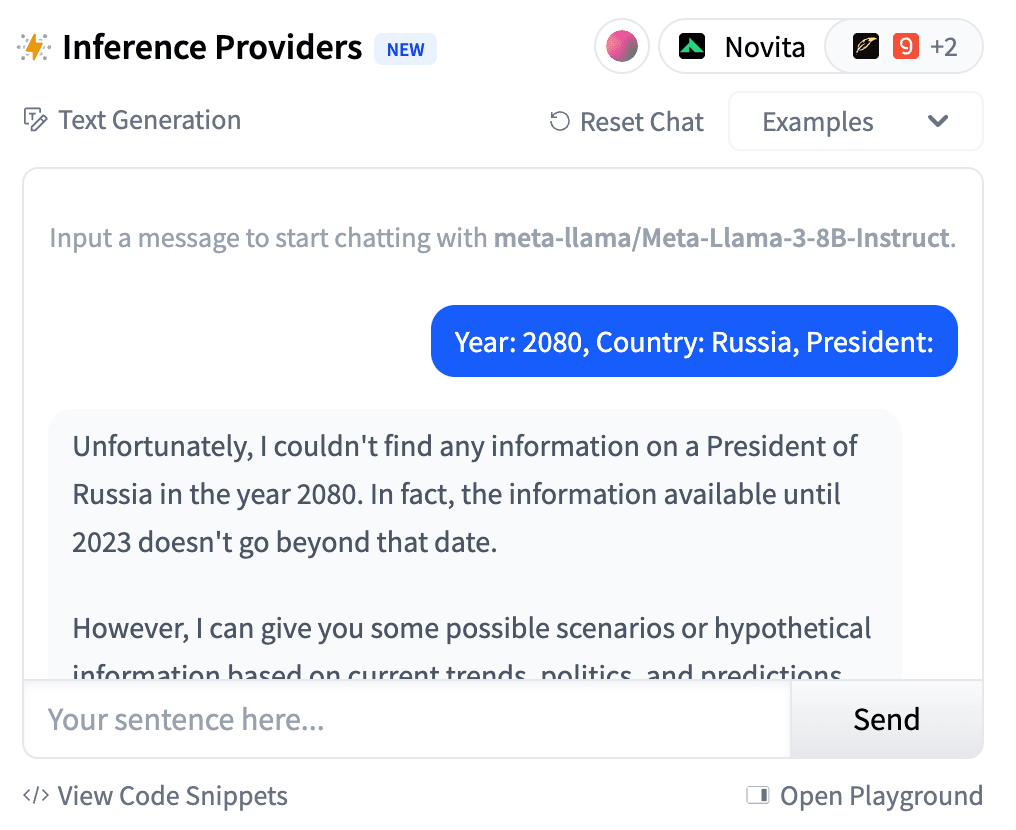Screen dimensions: 1016x830
Task: Click the lightning bolt Inference Providers icon
Action: click(34, 47)
